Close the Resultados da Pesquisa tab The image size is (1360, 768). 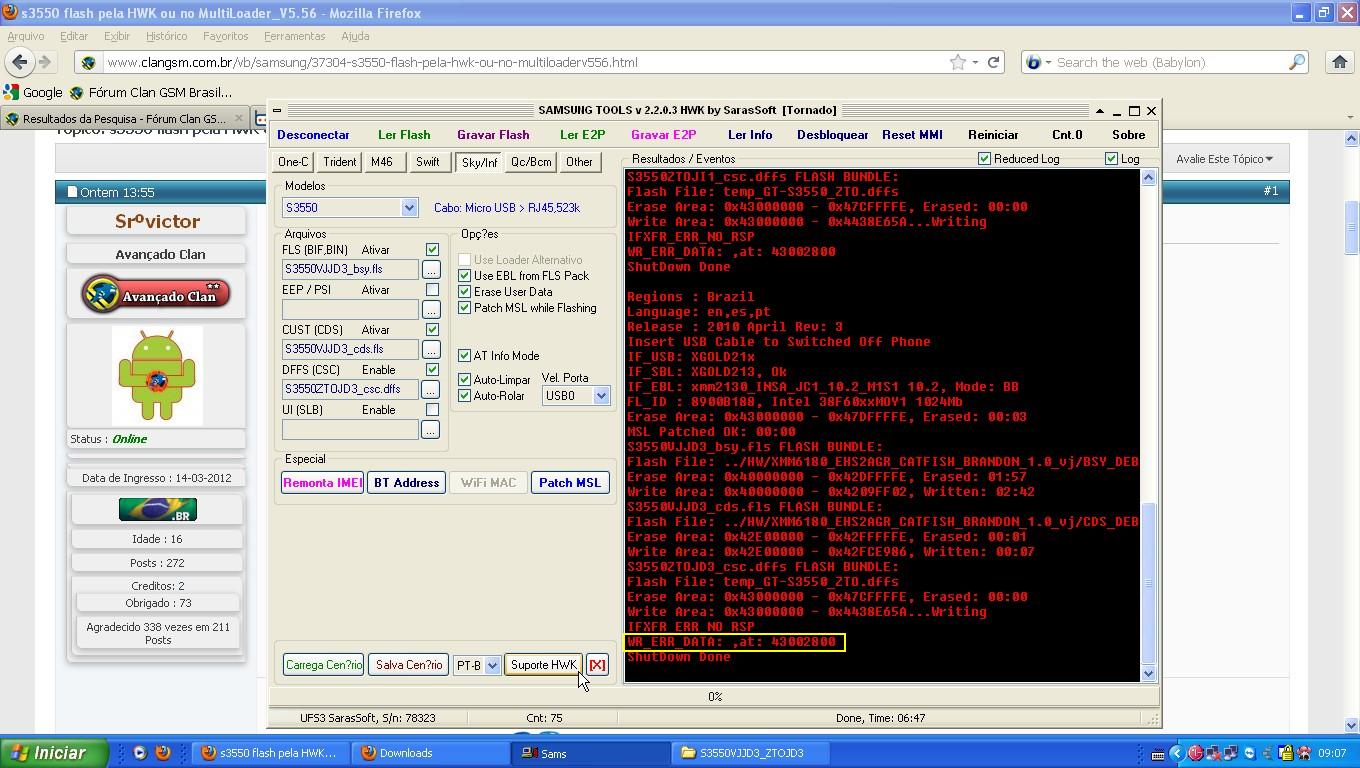tap(237, 118)
